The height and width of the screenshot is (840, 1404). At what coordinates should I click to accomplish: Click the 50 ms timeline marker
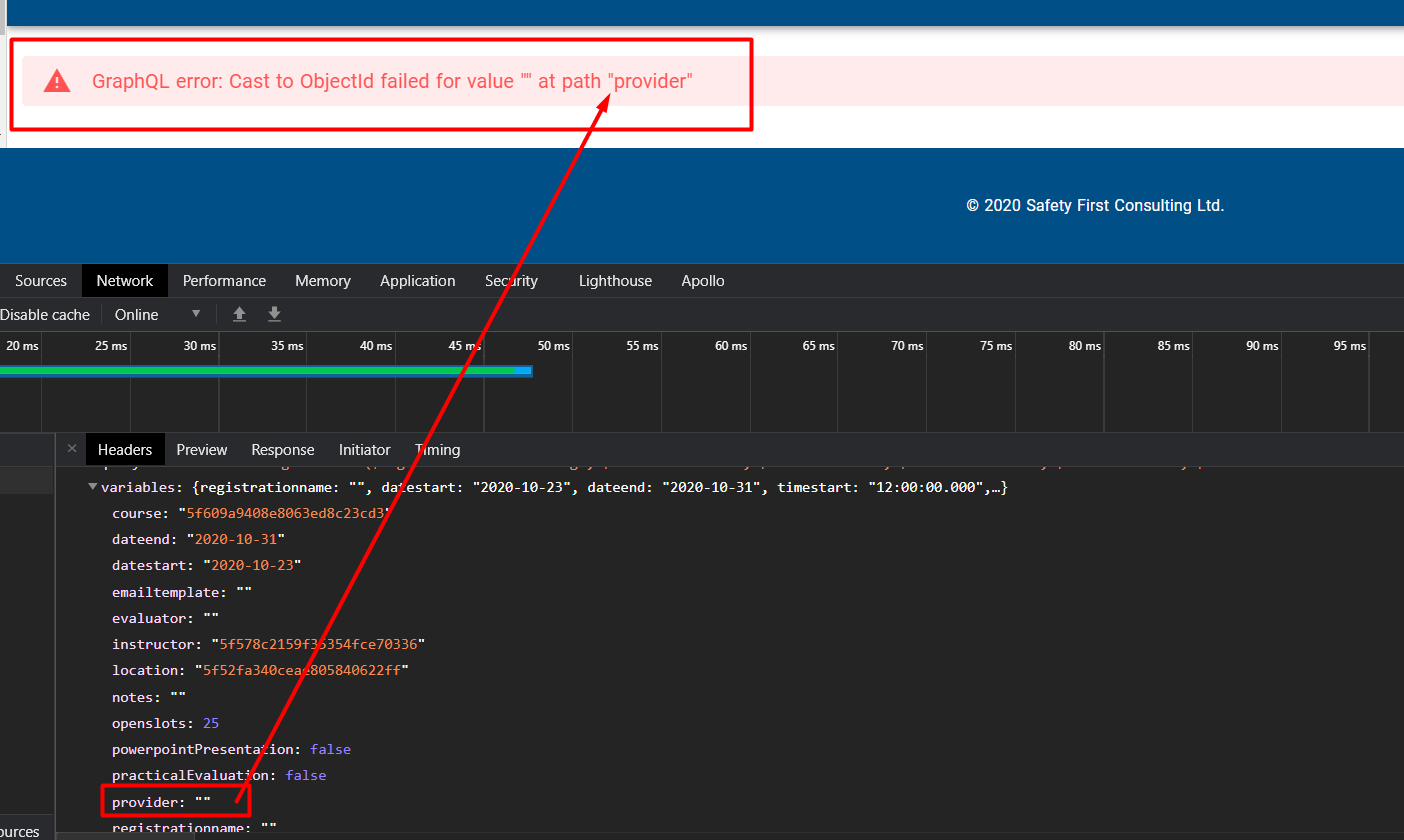point(553,345)
